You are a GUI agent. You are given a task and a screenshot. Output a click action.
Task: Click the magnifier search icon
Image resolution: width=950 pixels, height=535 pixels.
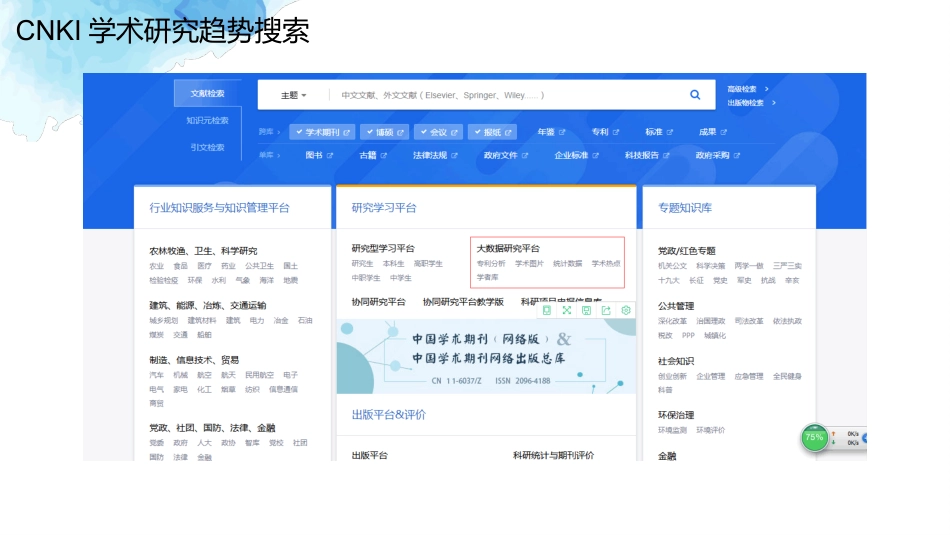pyautogui.click(x=695, y=95)
